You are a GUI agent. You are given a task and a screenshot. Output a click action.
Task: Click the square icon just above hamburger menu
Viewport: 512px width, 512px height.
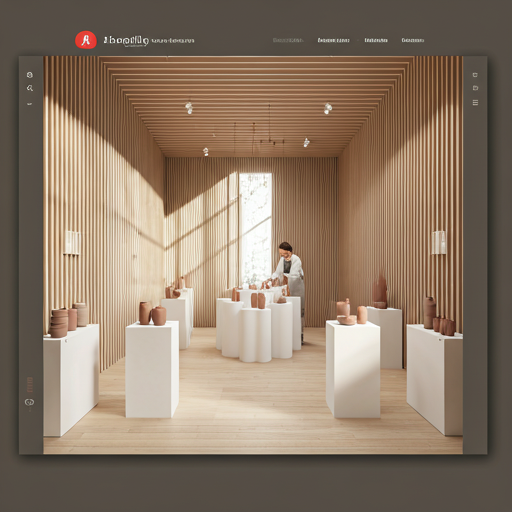click(475, 88)
